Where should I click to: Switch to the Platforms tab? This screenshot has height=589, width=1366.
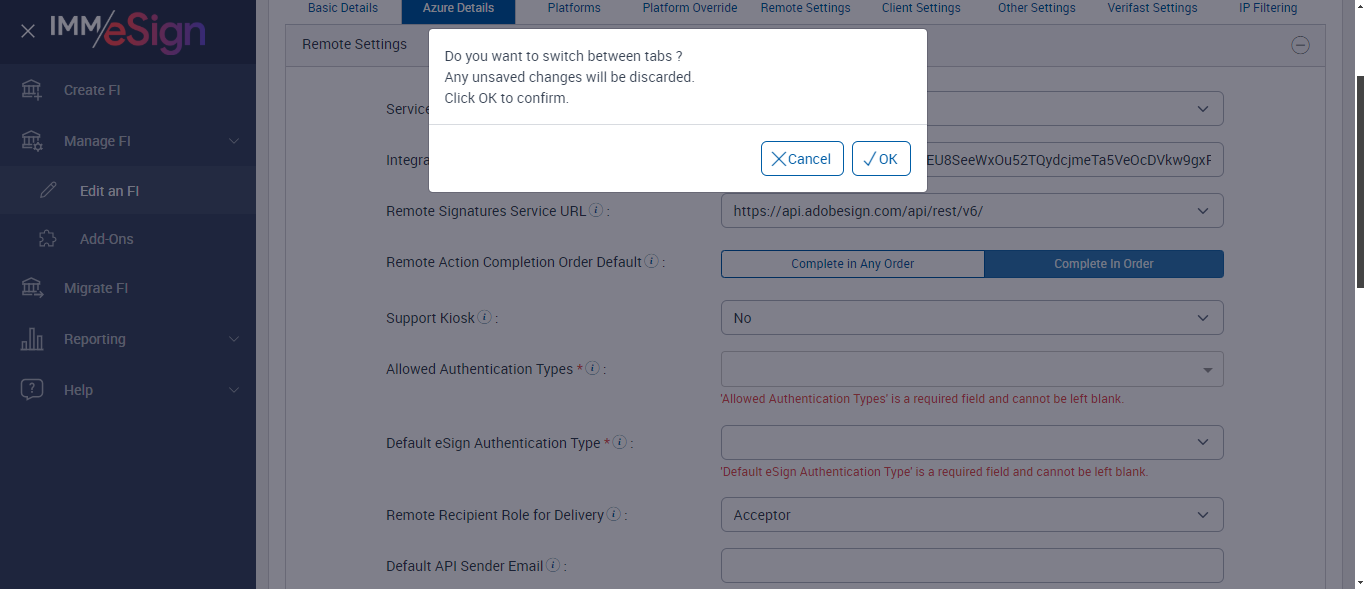tap(574, 8)
